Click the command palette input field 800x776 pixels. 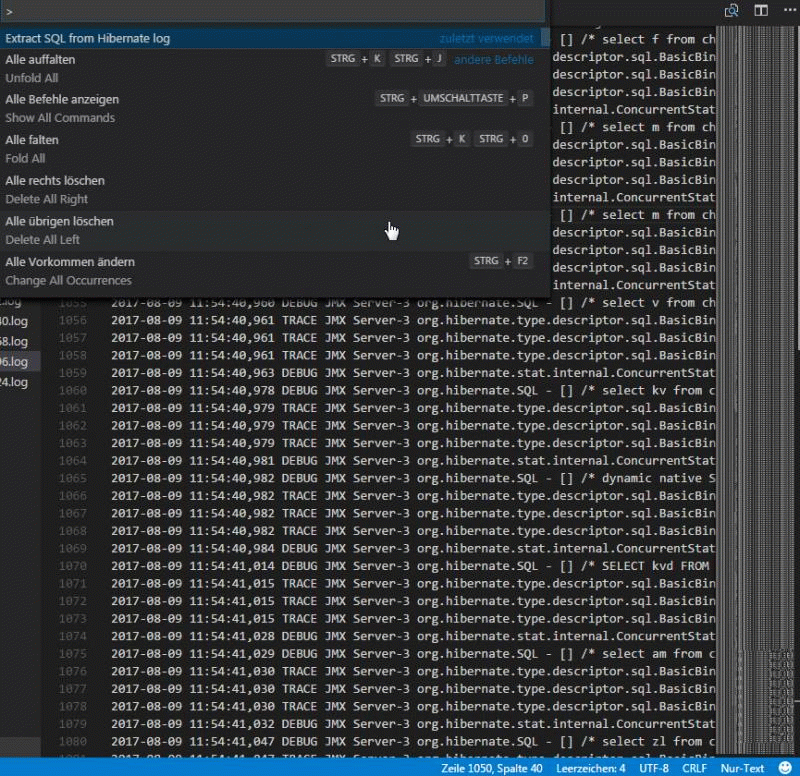tap(272, 10)
